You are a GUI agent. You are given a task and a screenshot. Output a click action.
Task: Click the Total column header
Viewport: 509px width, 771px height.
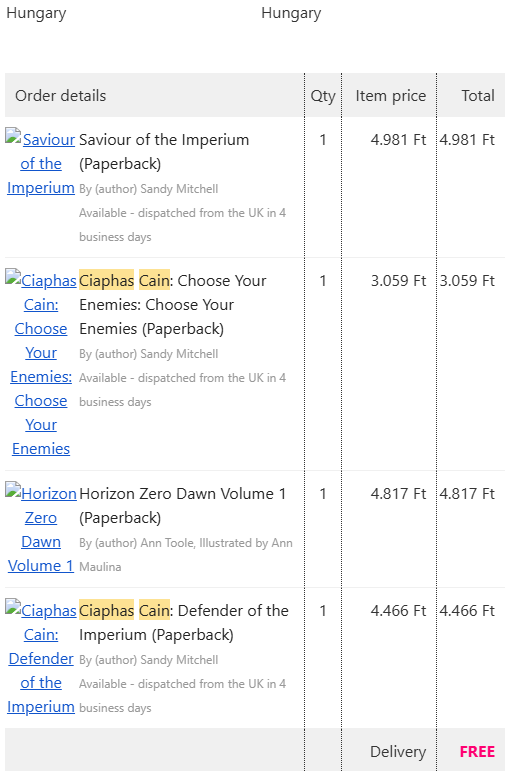pos(478,95)
